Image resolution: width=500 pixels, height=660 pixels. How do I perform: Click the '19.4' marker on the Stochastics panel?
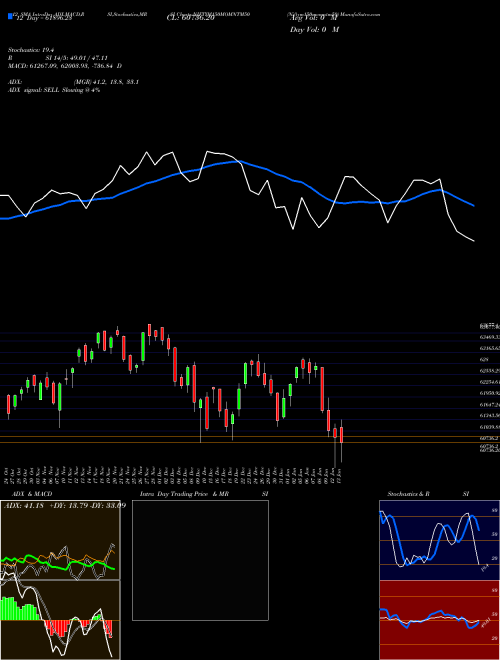[484, 568]
